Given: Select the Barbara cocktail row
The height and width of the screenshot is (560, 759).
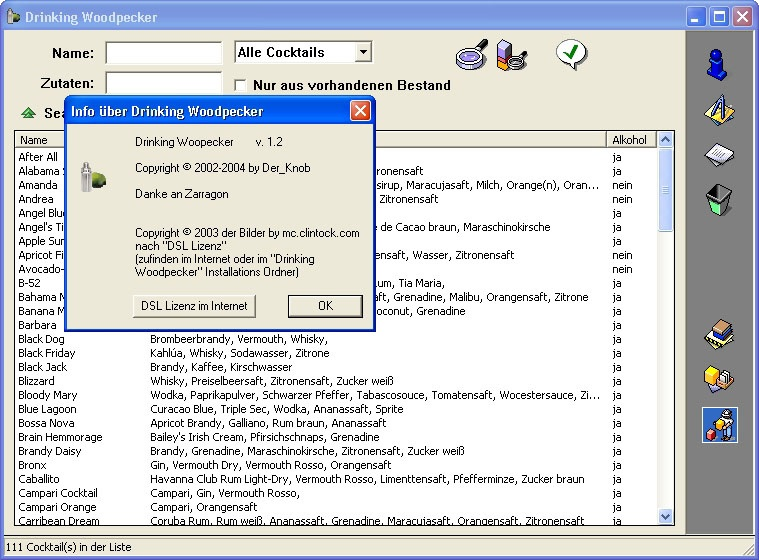Looking at the screenshot, I should coord(38,325).
